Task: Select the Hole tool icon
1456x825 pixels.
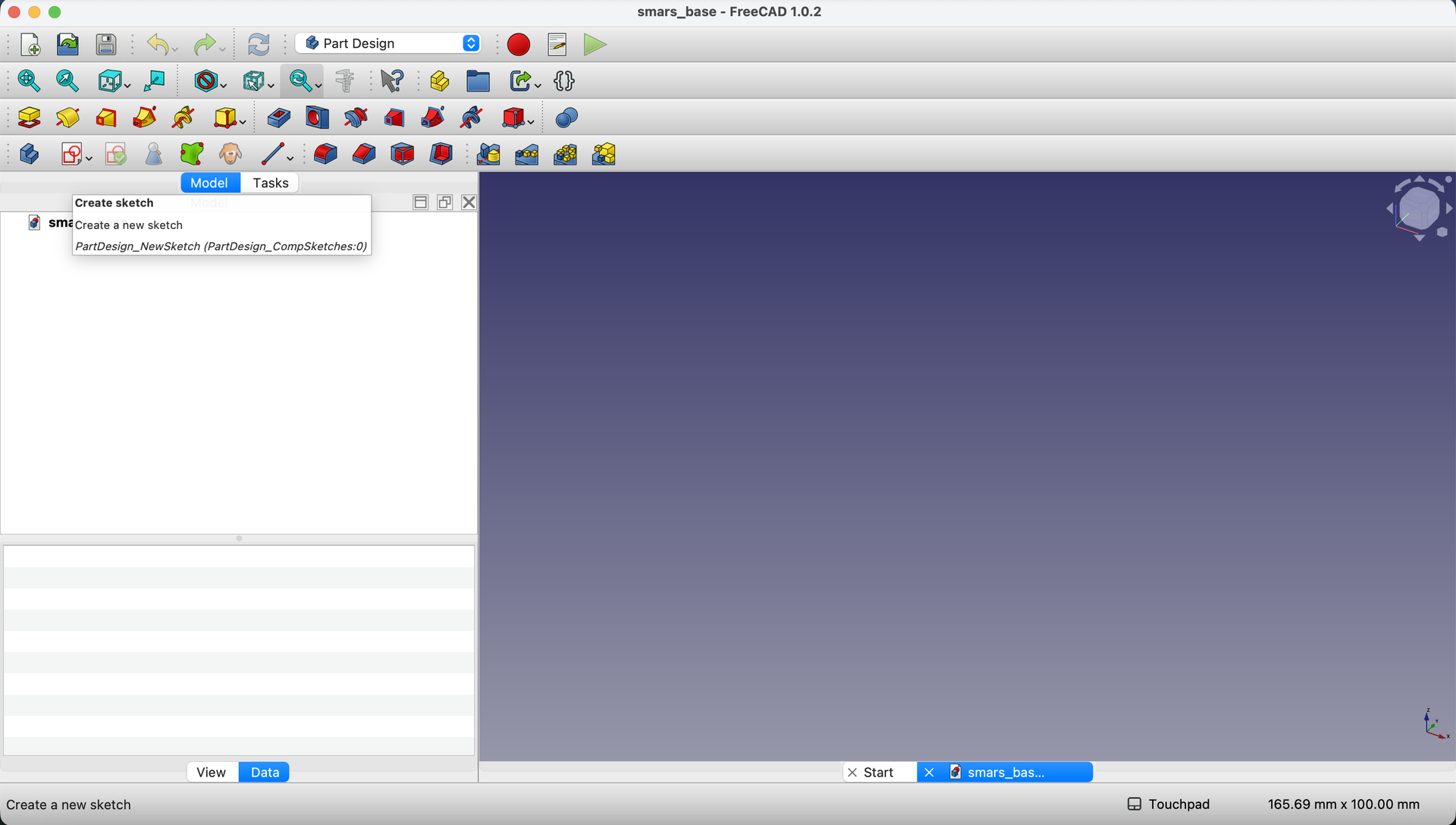Action: [x=317, y=118]
